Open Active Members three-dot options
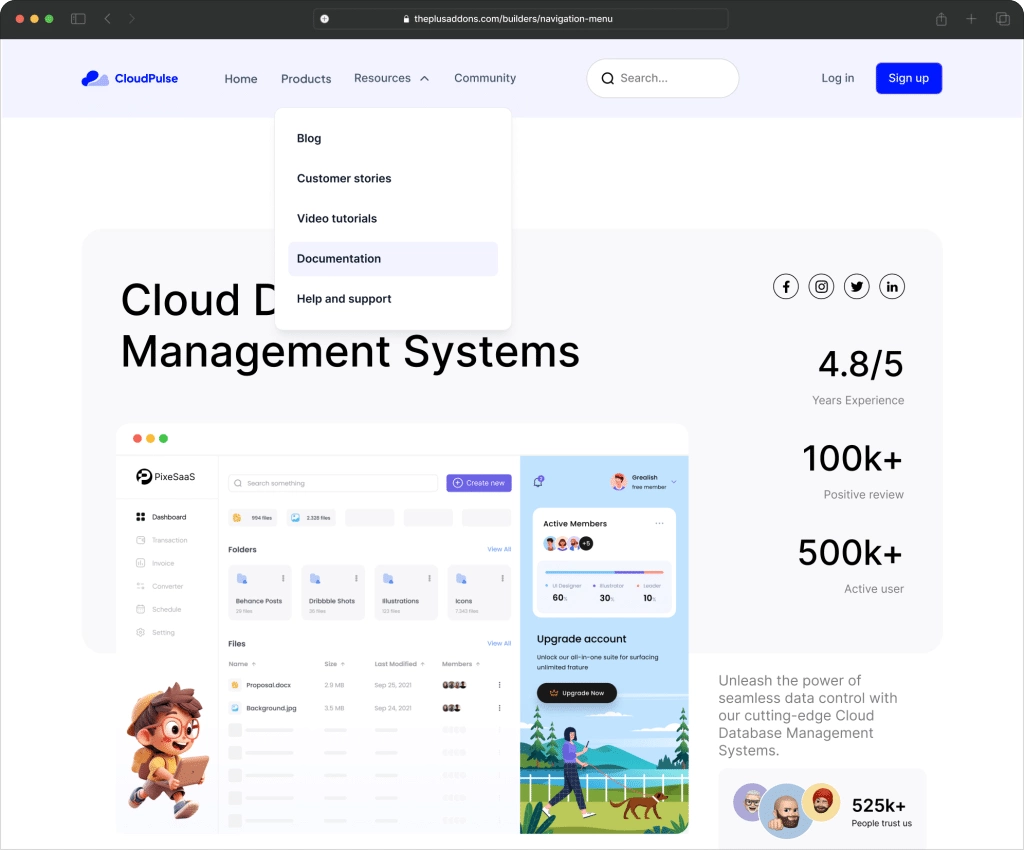The image size is (1024, 850). [x=659, y=523]
